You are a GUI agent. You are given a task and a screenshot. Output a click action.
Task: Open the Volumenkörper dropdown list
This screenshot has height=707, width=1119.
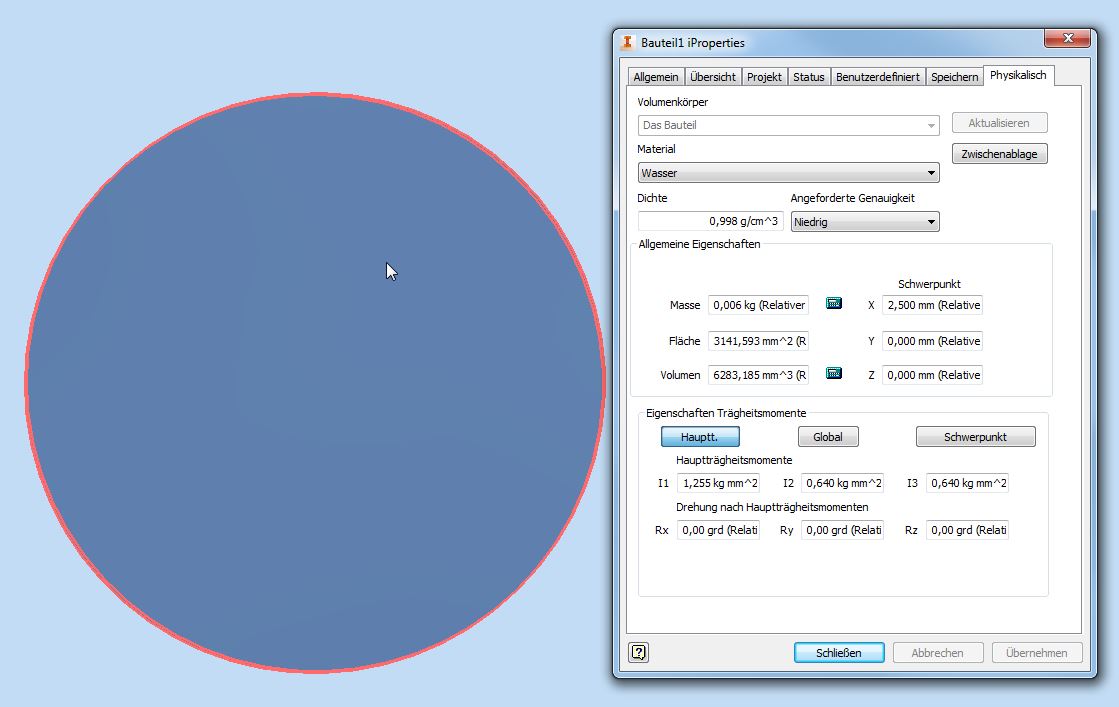coord(788,125)
